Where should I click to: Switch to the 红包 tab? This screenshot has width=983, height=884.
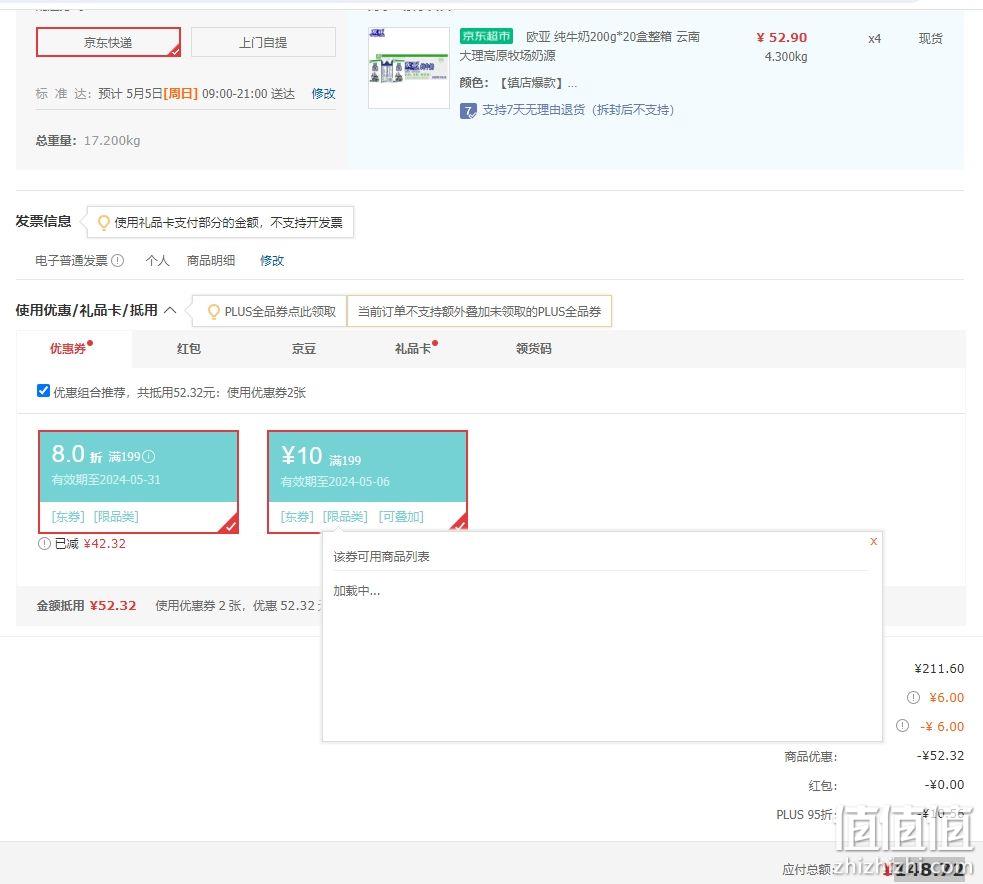[x=189, y=349]
